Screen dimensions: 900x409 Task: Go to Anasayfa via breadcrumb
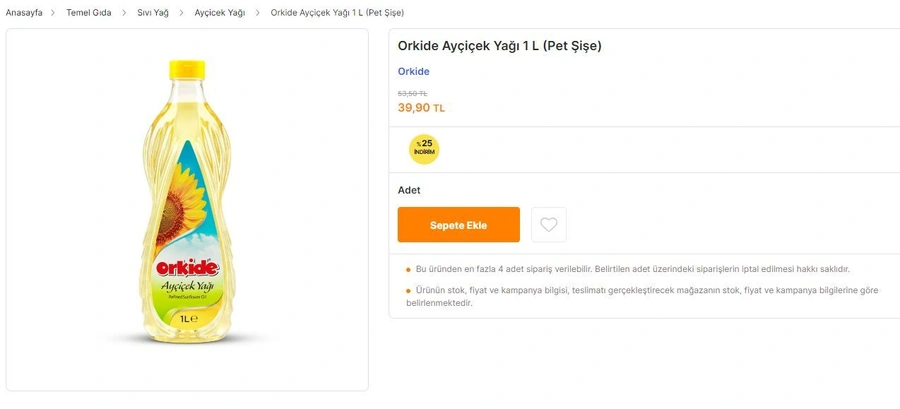24,13
